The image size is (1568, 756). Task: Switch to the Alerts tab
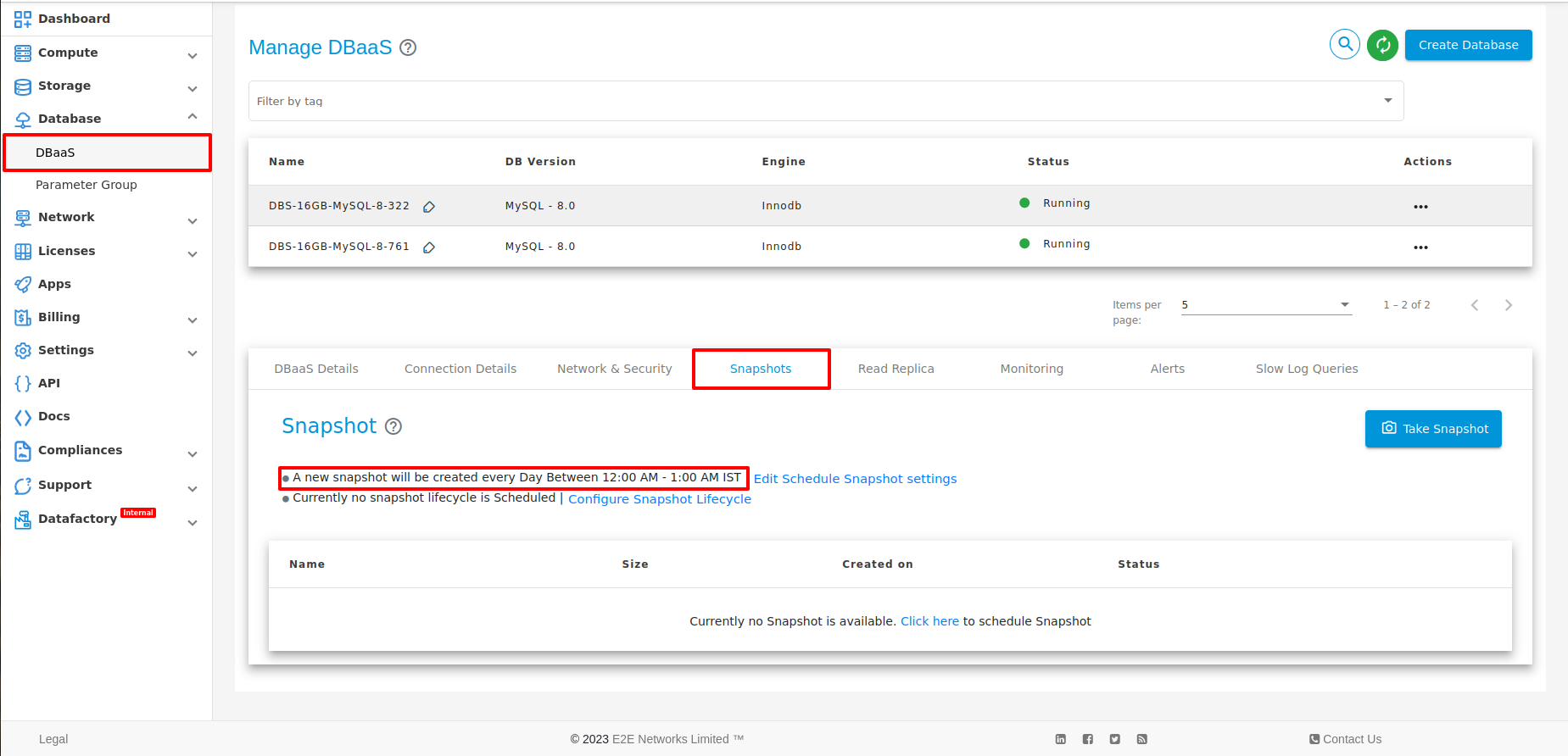1168,369
